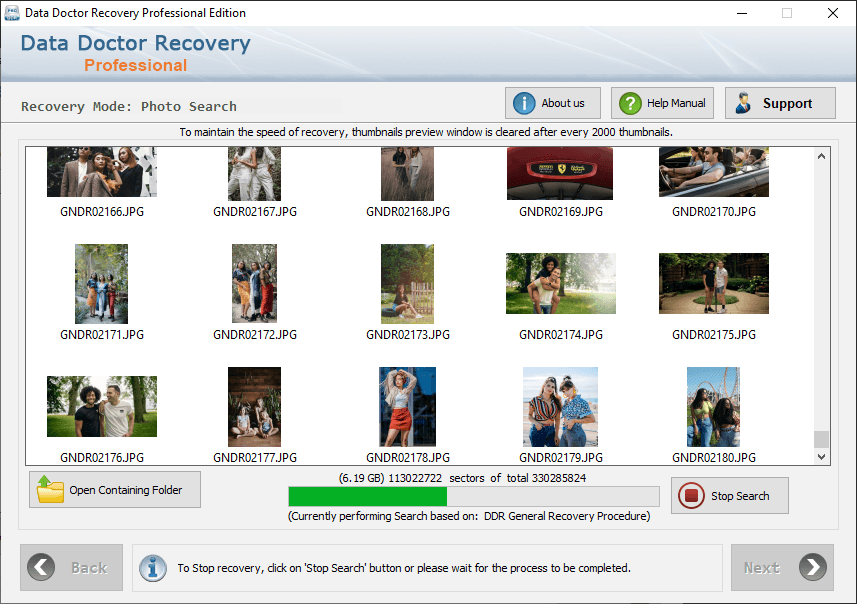Image resolution: width=857 pixels, height=604 pixels.
Task: Select roller coaster thumbnail GNDR02180.JPG
Action: [713, 407]
